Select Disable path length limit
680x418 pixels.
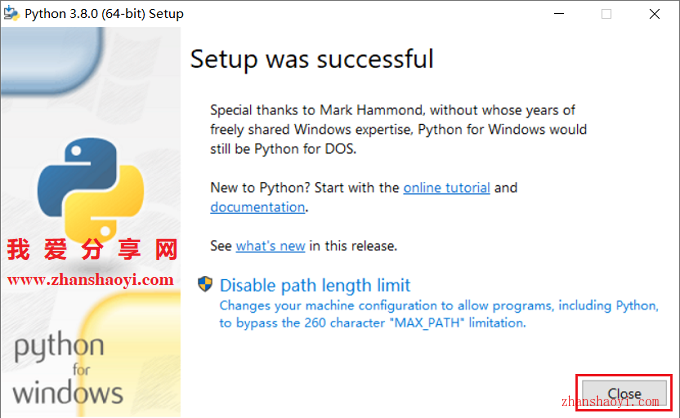pyautogui.click(x=315, y=285)
